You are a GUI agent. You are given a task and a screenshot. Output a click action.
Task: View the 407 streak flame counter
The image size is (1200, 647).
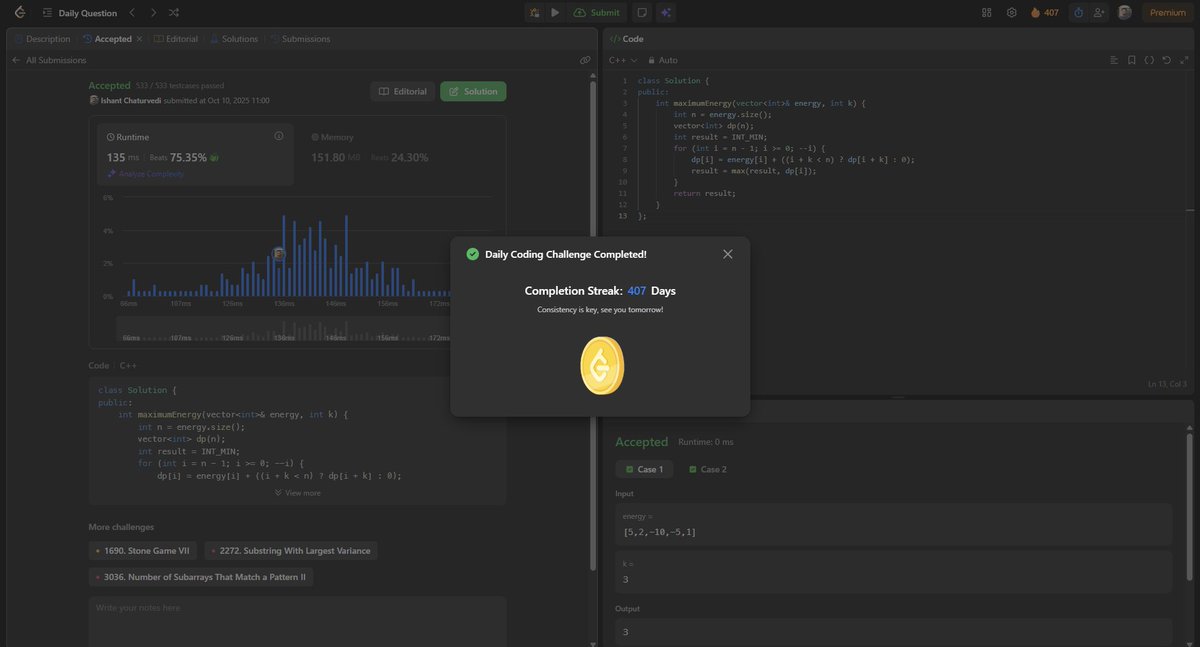point(1044,13)
